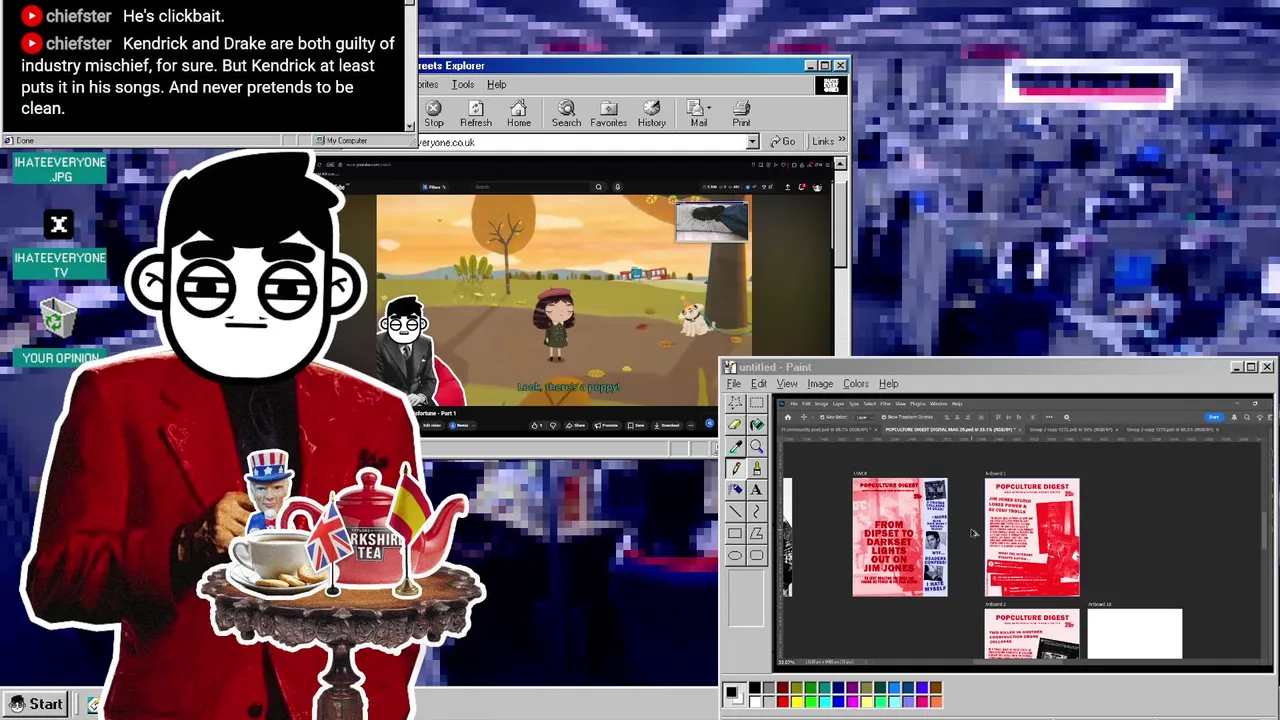1280x720 pixels.
Task: Select the Free-Form Select tool in Paint
Action: point(735,402)
